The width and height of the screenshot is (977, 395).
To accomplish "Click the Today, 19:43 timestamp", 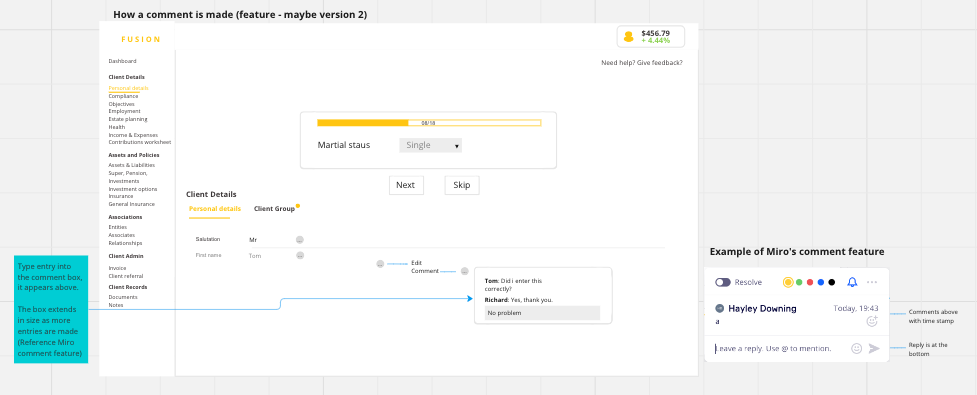I will coord(856,308).
